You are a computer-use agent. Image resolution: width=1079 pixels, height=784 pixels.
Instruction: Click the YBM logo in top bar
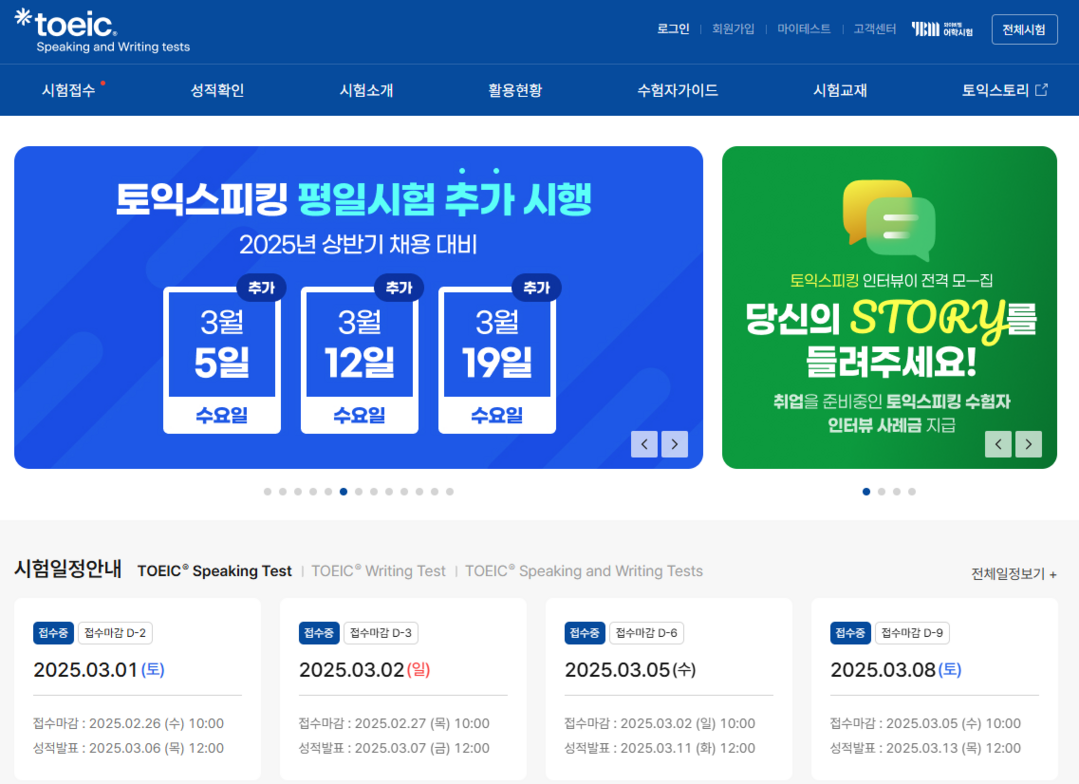pyautogui.click(x=942, y=29)
